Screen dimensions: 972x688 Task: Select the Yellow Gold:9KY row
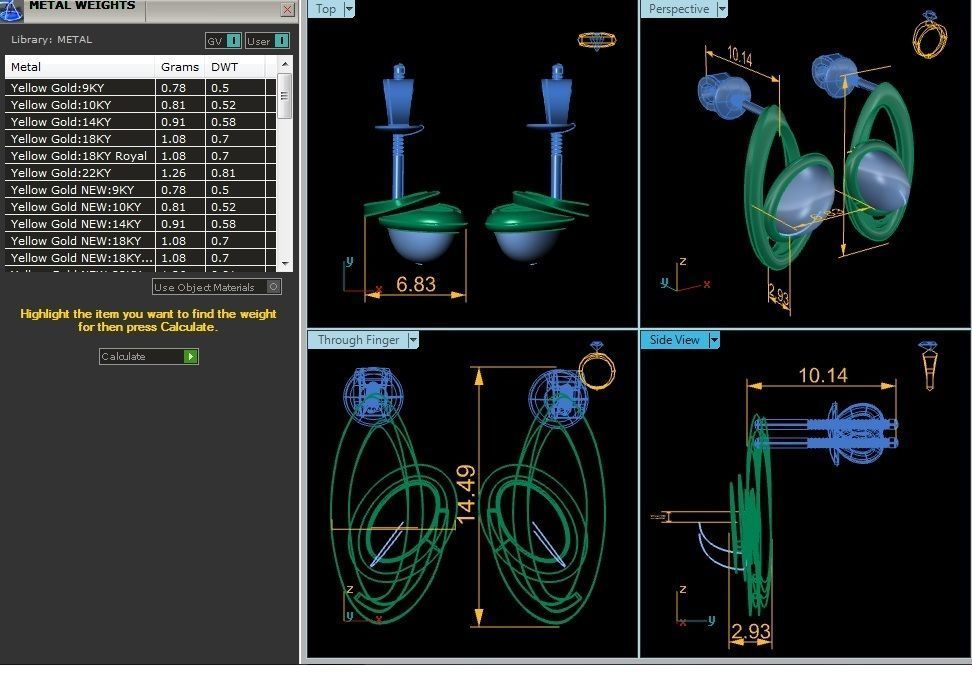point(141,87)
